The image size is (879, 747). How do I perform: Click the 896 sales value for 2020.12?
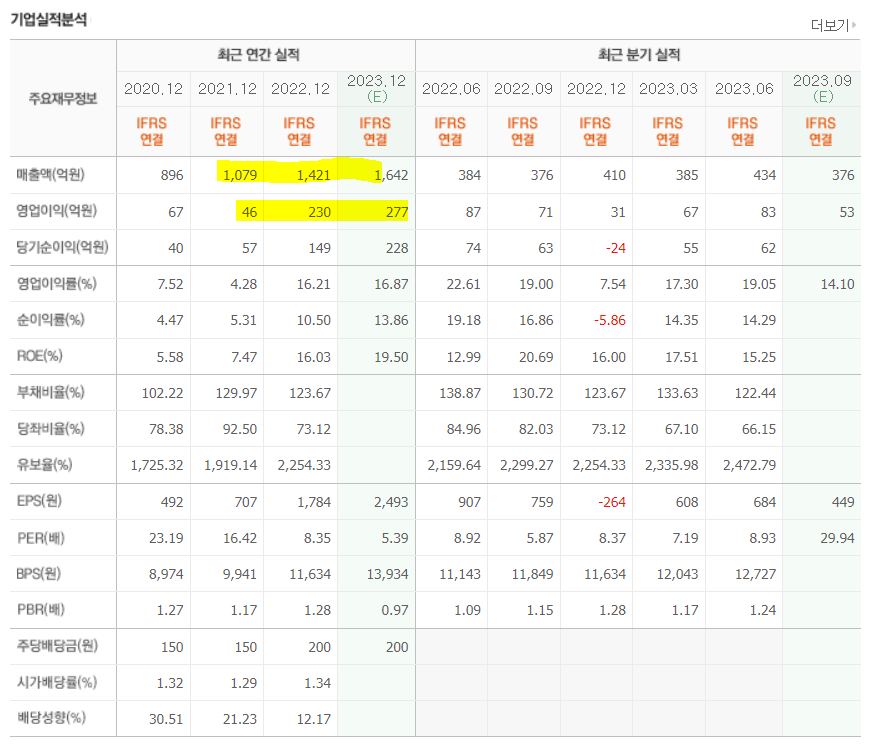172,175
